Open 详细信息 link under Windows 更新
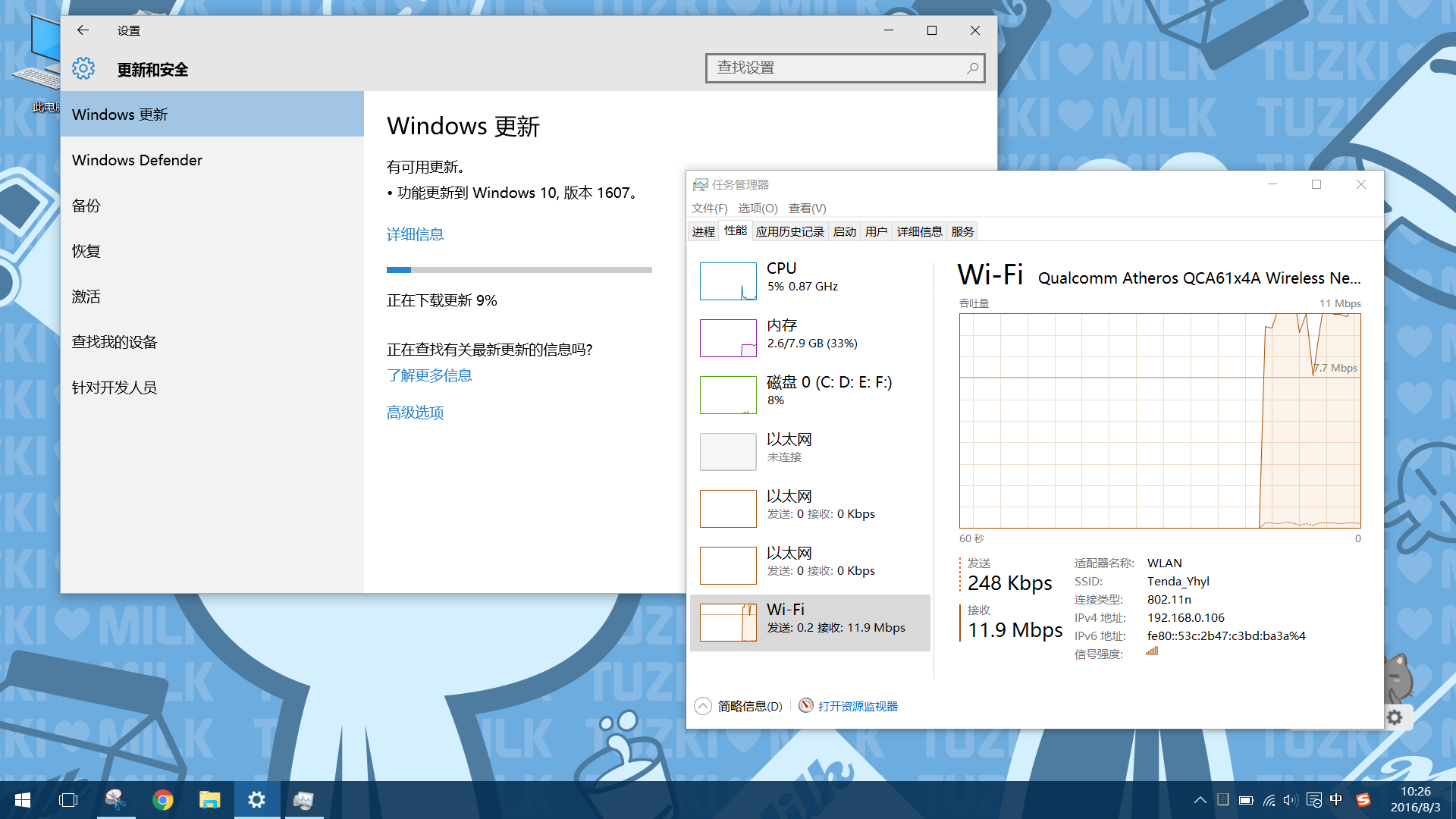This screenshot has width=1456, height=819. (x=415, y=234)
